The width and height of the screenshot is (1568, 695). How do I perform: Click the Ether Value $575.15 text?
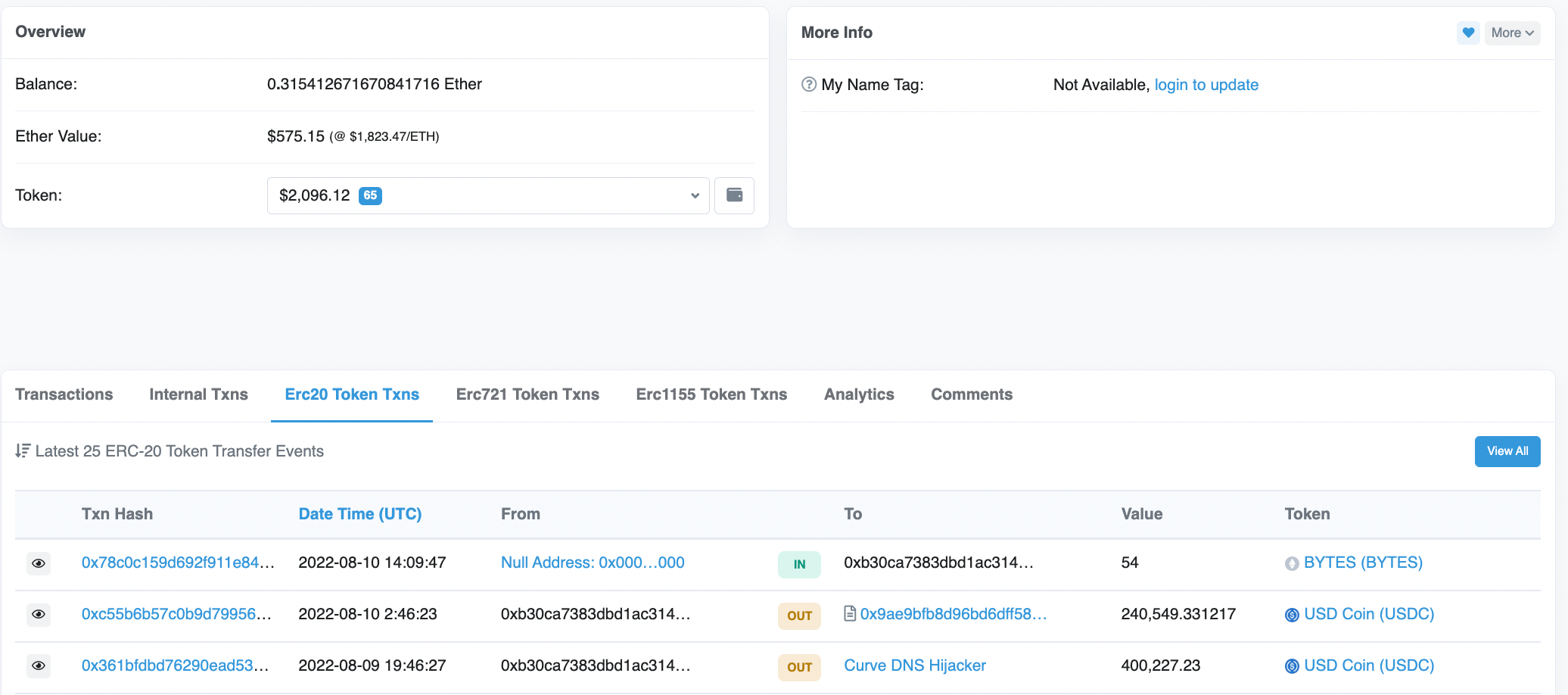[x=296, y=136]
